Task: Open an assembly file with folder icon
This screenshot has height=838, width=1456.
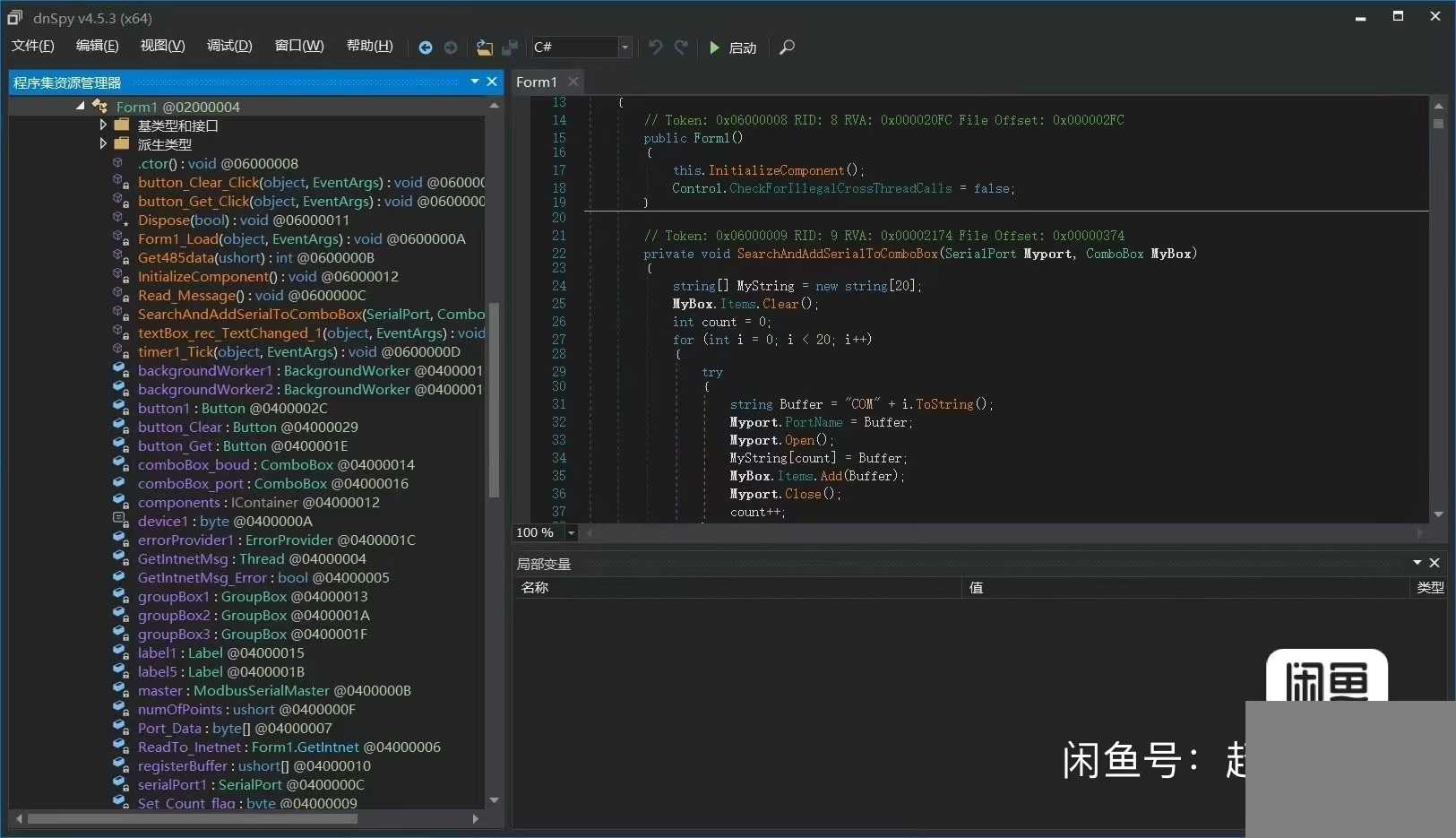Action: [x=485, y=48]
